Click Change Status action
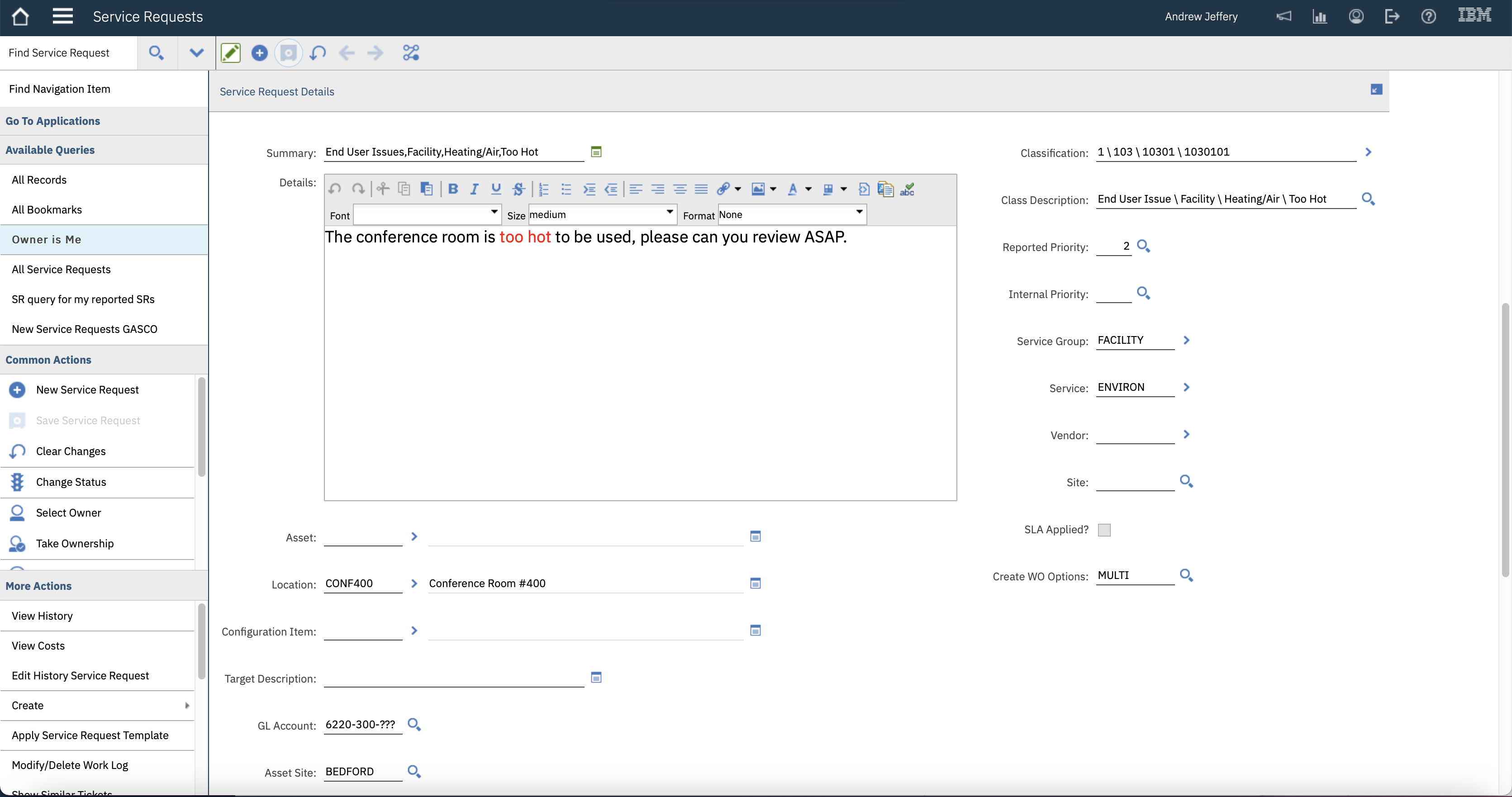Image resolution: width=1512 pixels, height=797 pixels. click(71, 482)
